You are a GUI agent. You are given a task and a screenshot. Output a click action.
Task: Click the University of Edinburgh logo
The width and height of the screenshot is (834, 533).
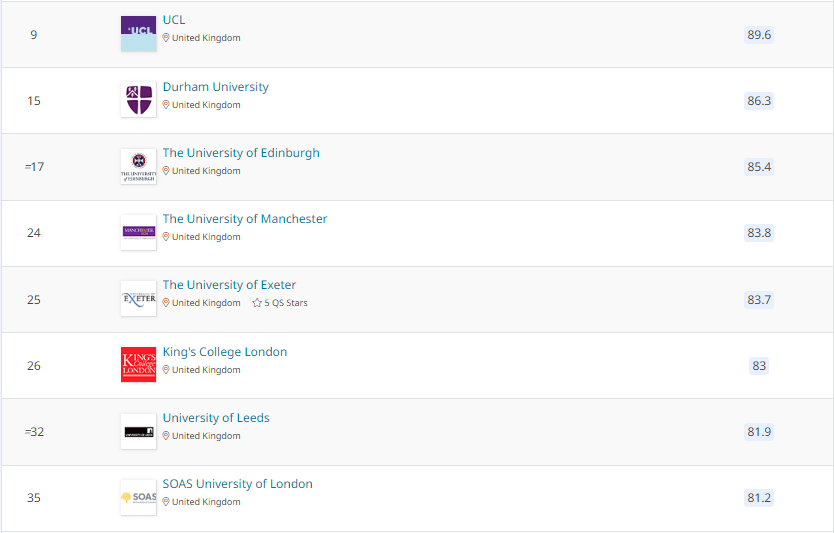pos(138,166)
